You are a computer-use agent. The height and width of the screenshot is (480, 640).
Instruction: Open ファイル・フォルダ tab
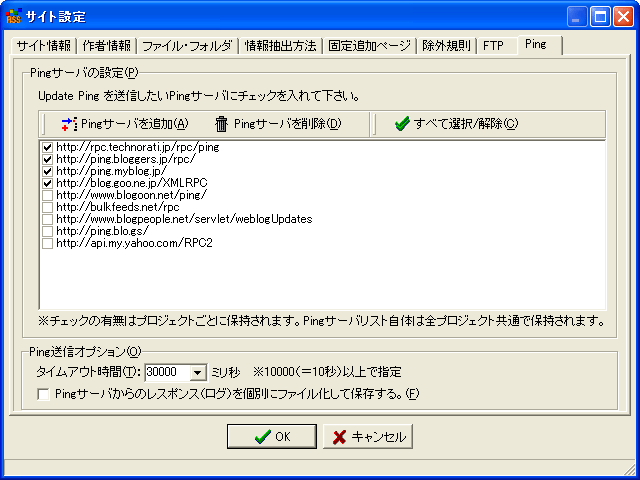(187, 46)
